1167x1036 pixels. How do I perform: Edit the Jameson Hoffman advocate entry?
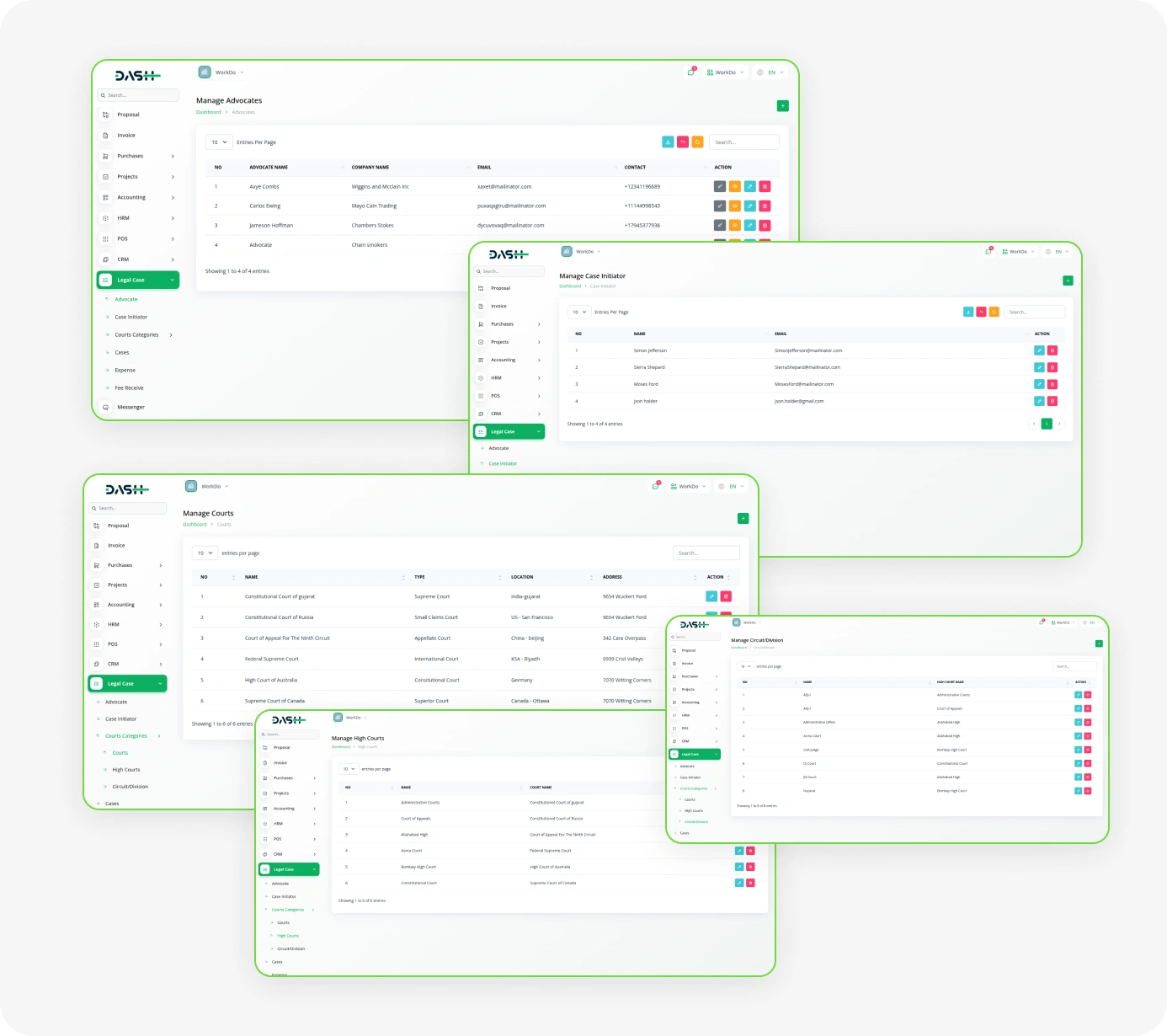click(749, 226)
